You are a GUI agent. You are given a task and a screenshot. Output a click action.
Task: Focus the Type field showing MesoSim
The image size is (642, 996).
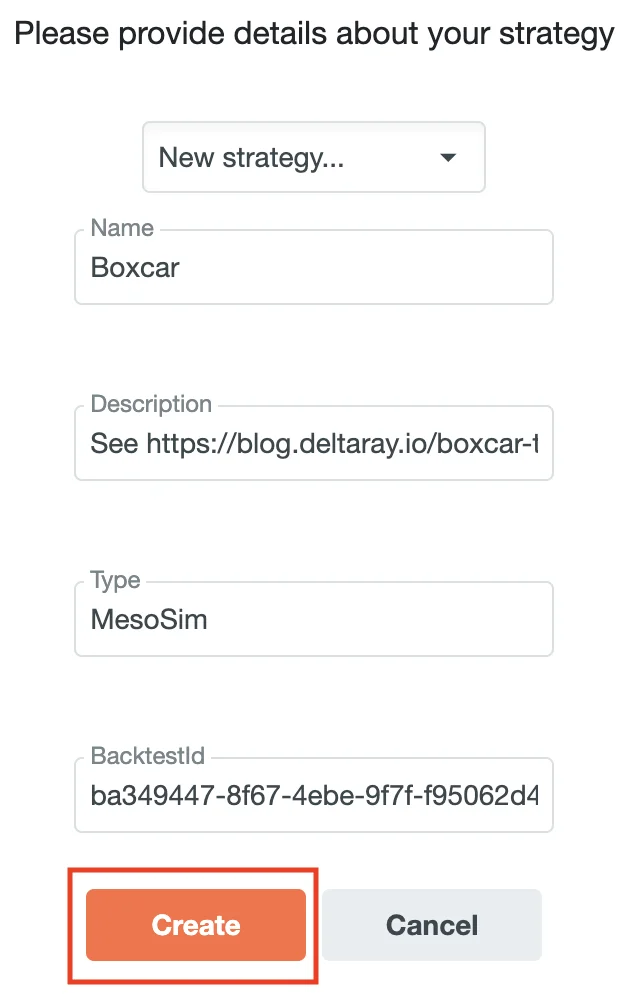pyautogui.click(x=313, y=619)
